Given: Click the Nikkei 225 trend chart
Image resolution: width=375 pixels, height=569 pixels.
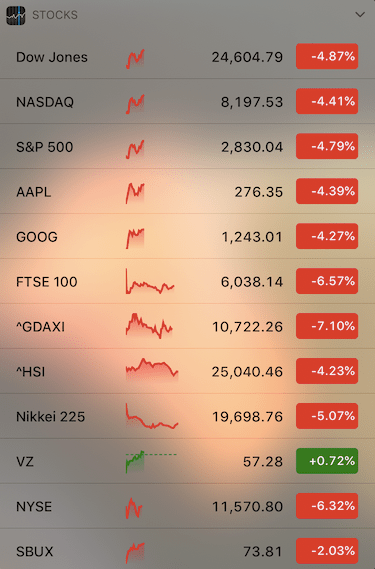Looking at the screenshot, I should tap(152, 416).
